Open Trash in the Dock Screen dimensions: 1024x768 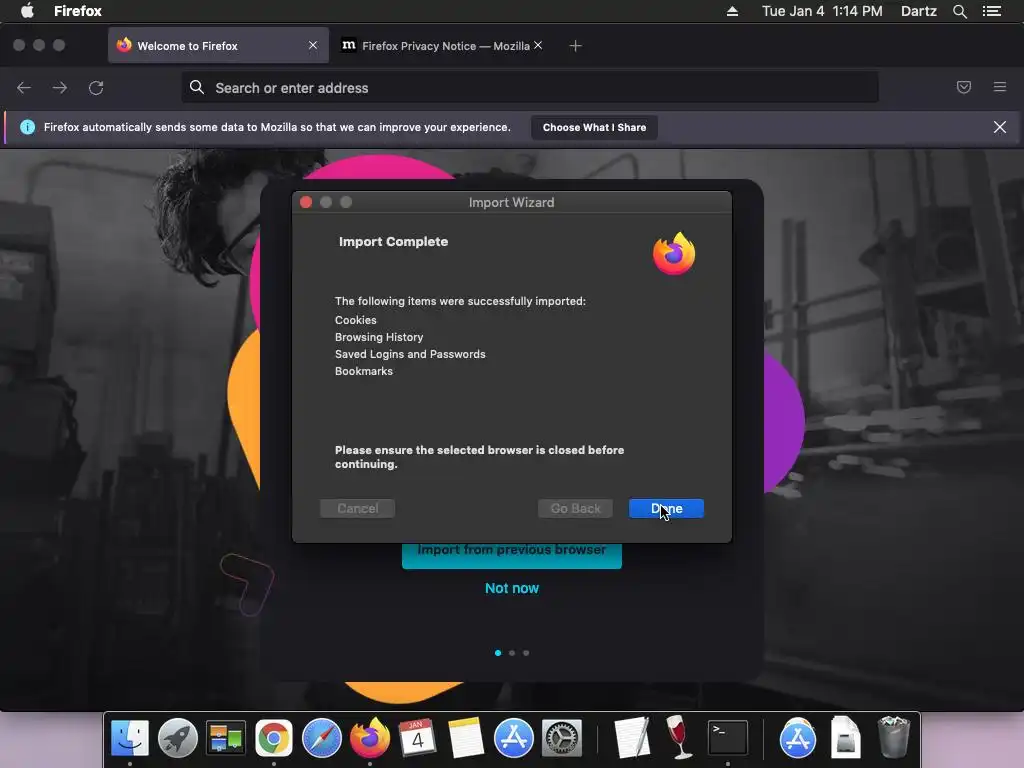point(893,738)
